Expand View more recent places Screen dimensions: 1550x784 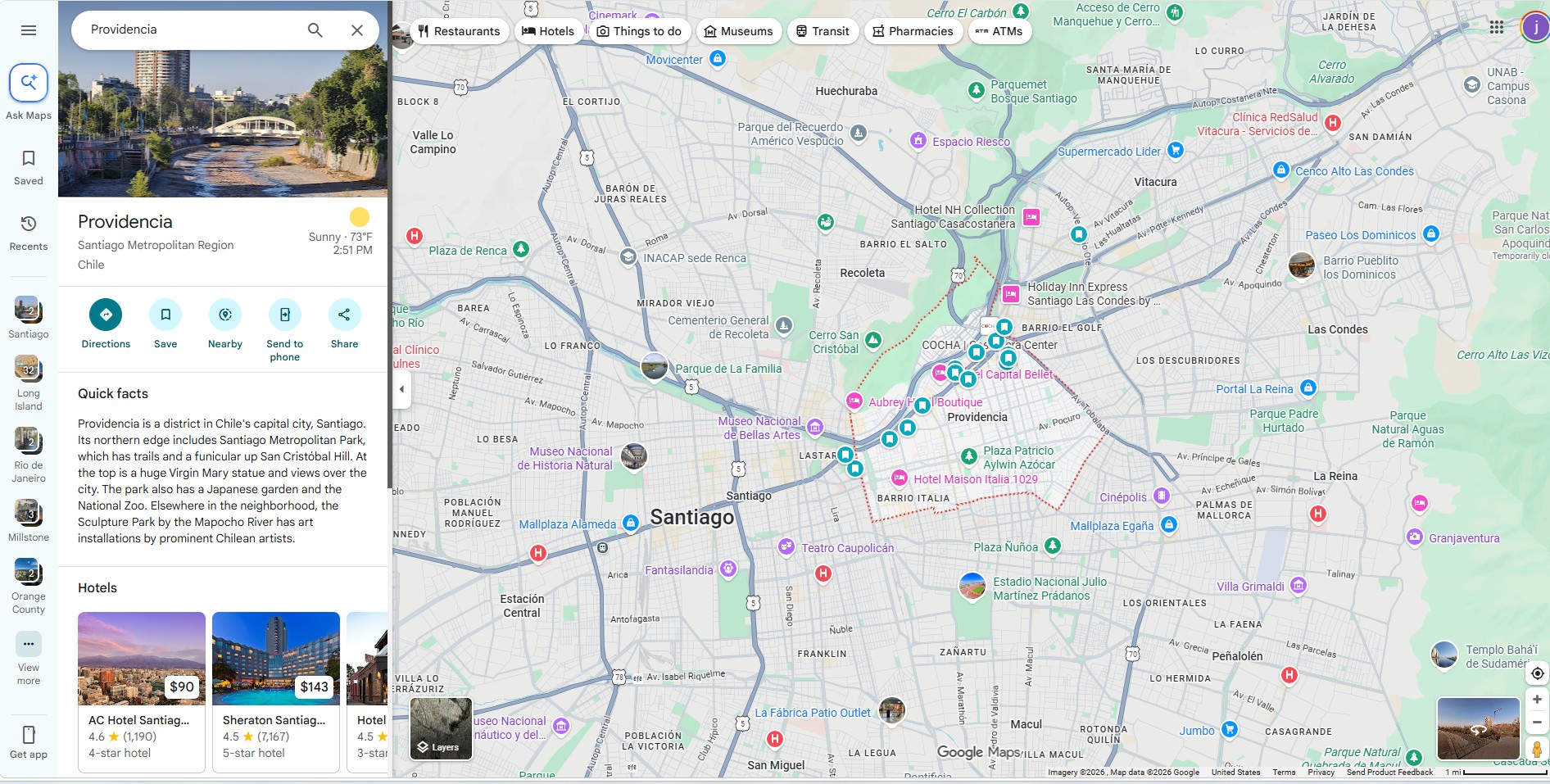(x=29, y=645)
